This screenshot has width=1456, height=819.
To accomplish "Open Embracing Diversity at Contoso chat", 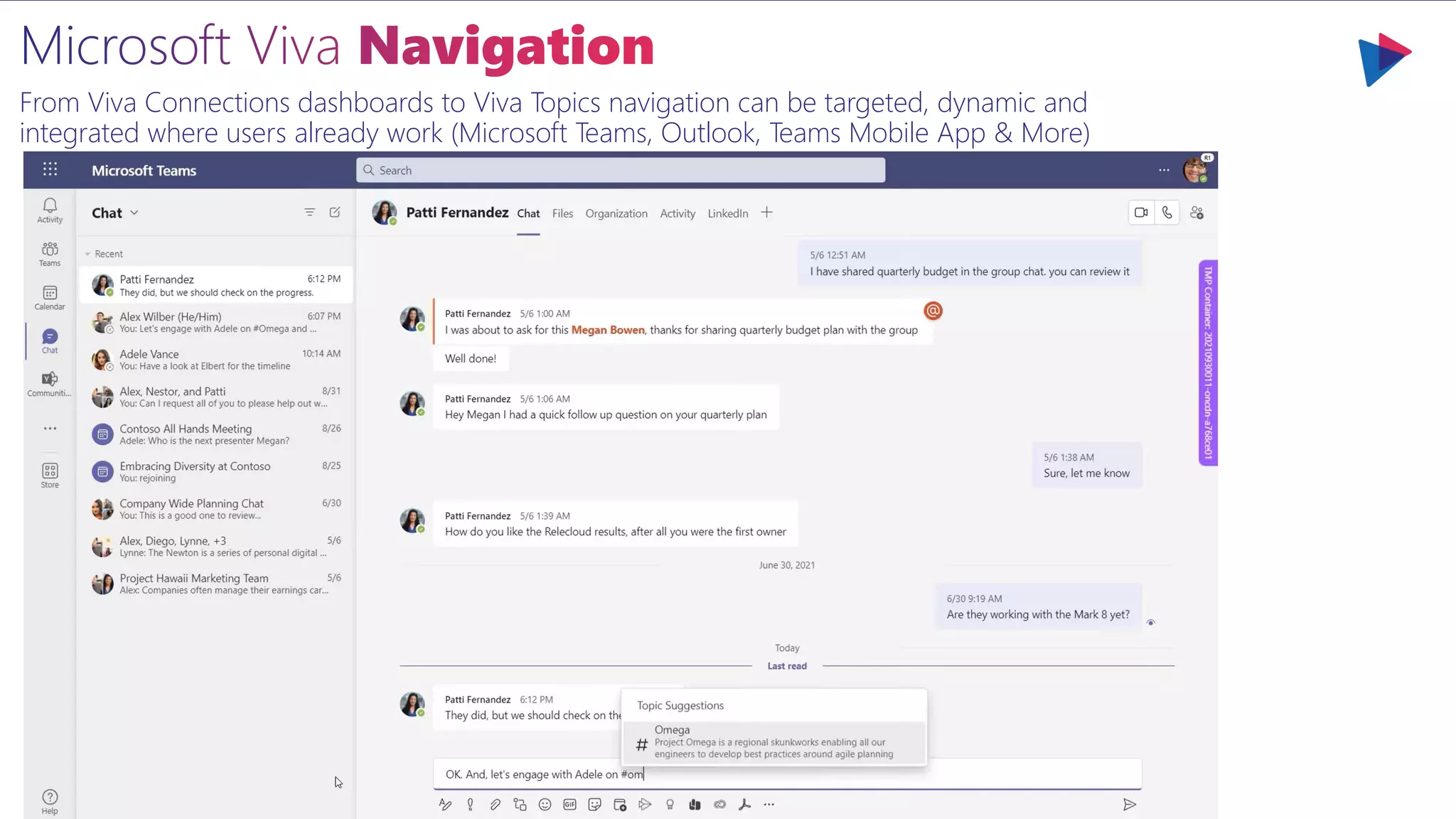I will pos(216,471).
